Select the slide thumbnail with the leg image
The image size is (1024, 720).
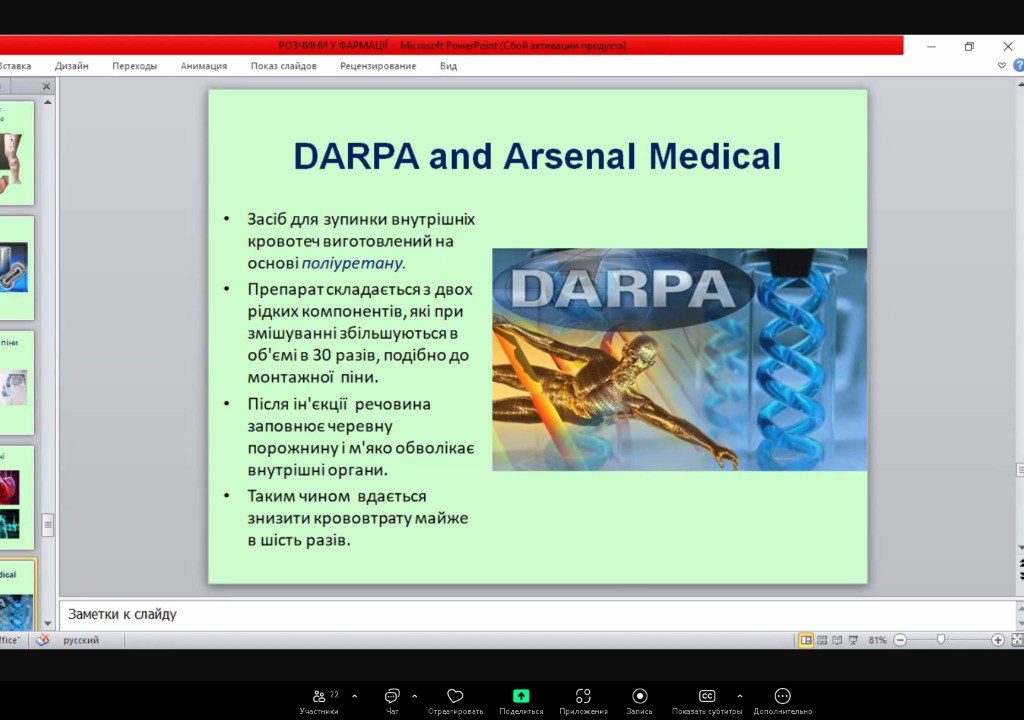pos(16,152)
